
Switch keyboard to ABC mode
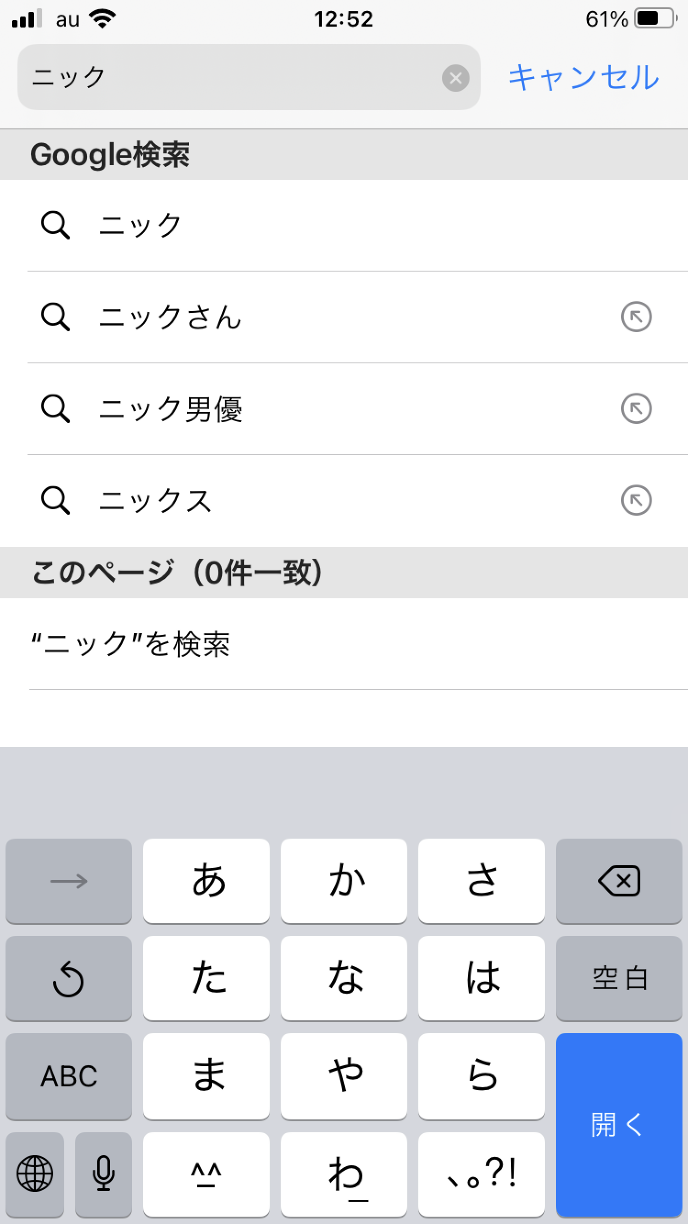point(69,1076)
